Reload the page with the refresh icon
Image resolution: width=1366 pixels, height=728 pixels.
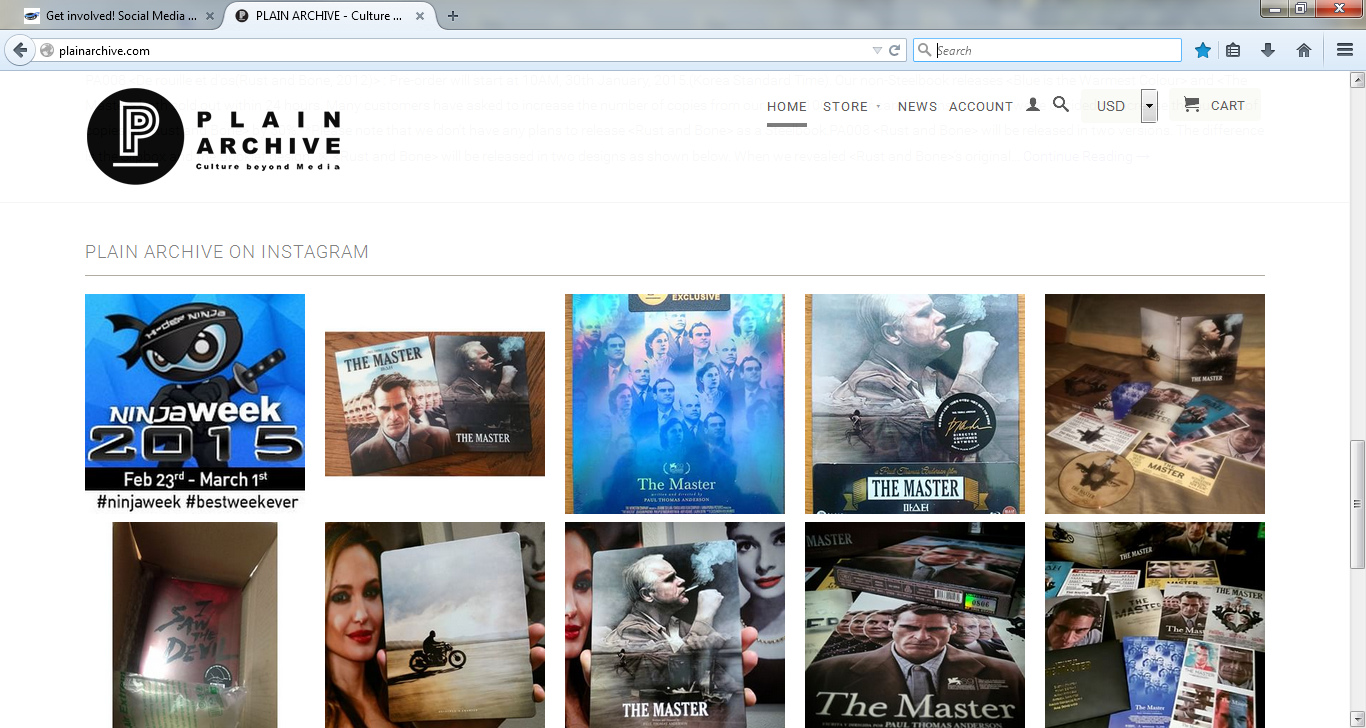[x=895, y=50]
